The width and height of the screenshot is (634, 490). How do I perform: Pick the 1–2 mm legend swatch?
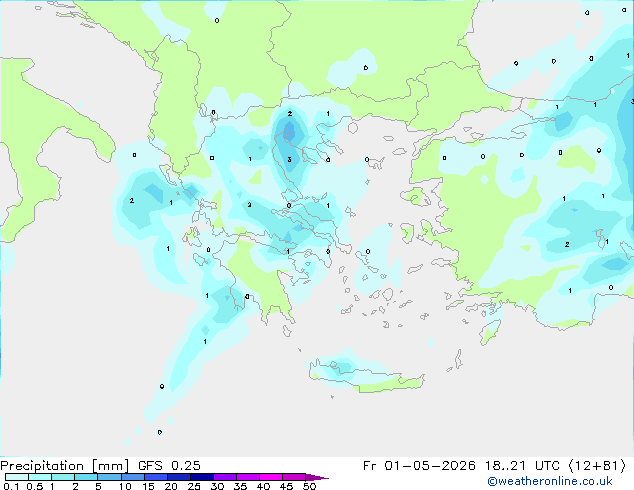coord(63,477)
